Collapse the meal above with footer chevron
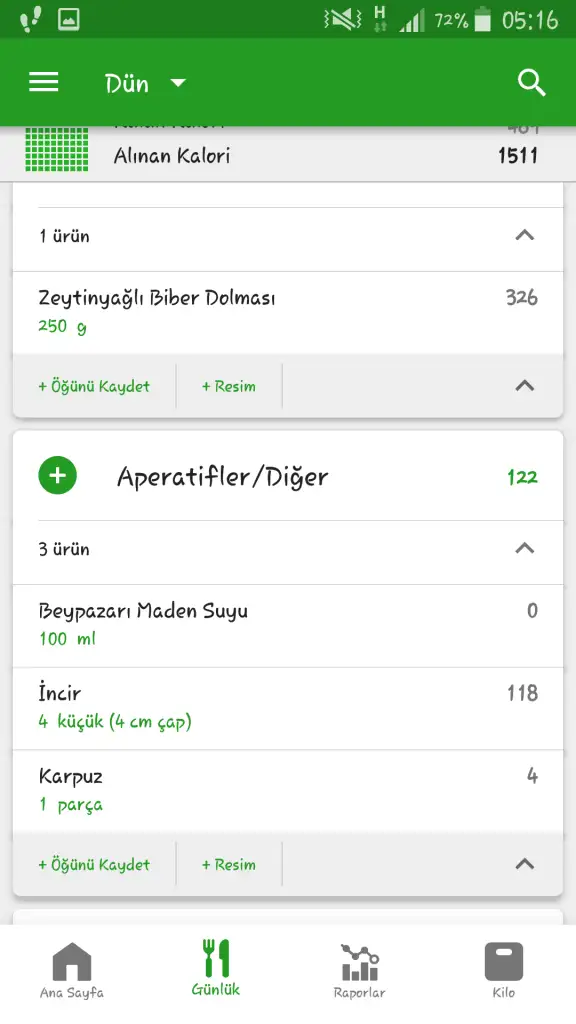This screenshot has width=576, height=1024. [525, 385]
